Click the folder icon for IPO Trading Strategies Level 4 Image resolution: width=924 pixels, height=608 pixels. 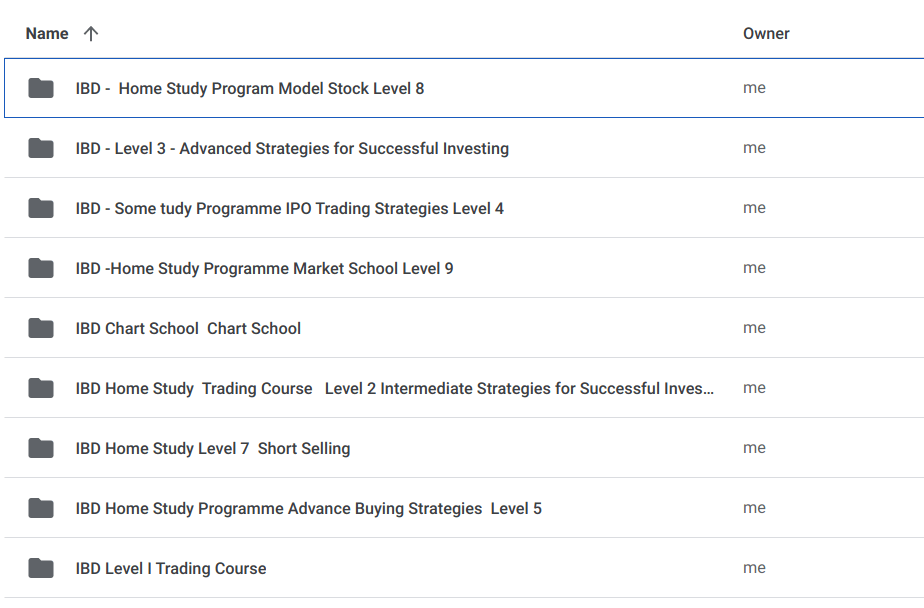(40, 208)
